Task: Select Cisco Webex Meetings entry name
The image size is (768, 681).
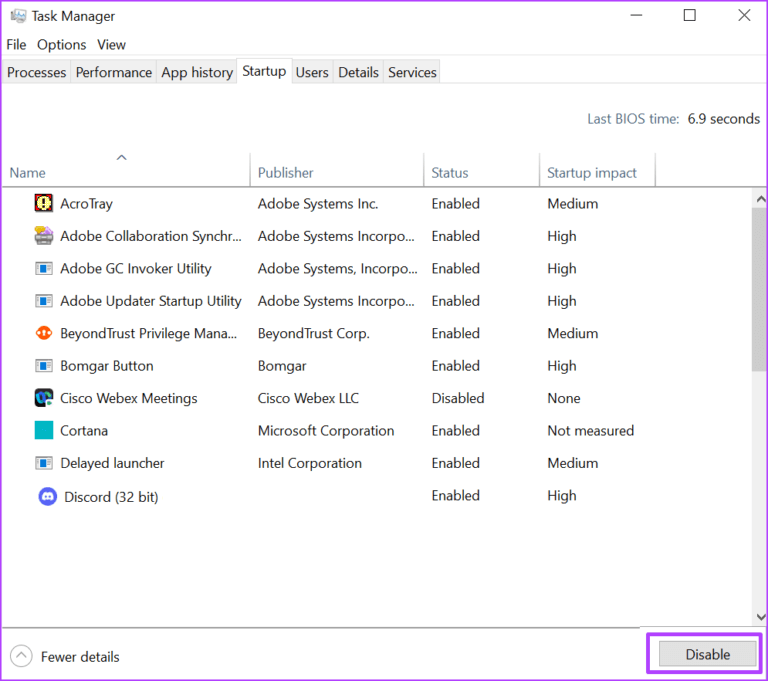Action: 129,398
